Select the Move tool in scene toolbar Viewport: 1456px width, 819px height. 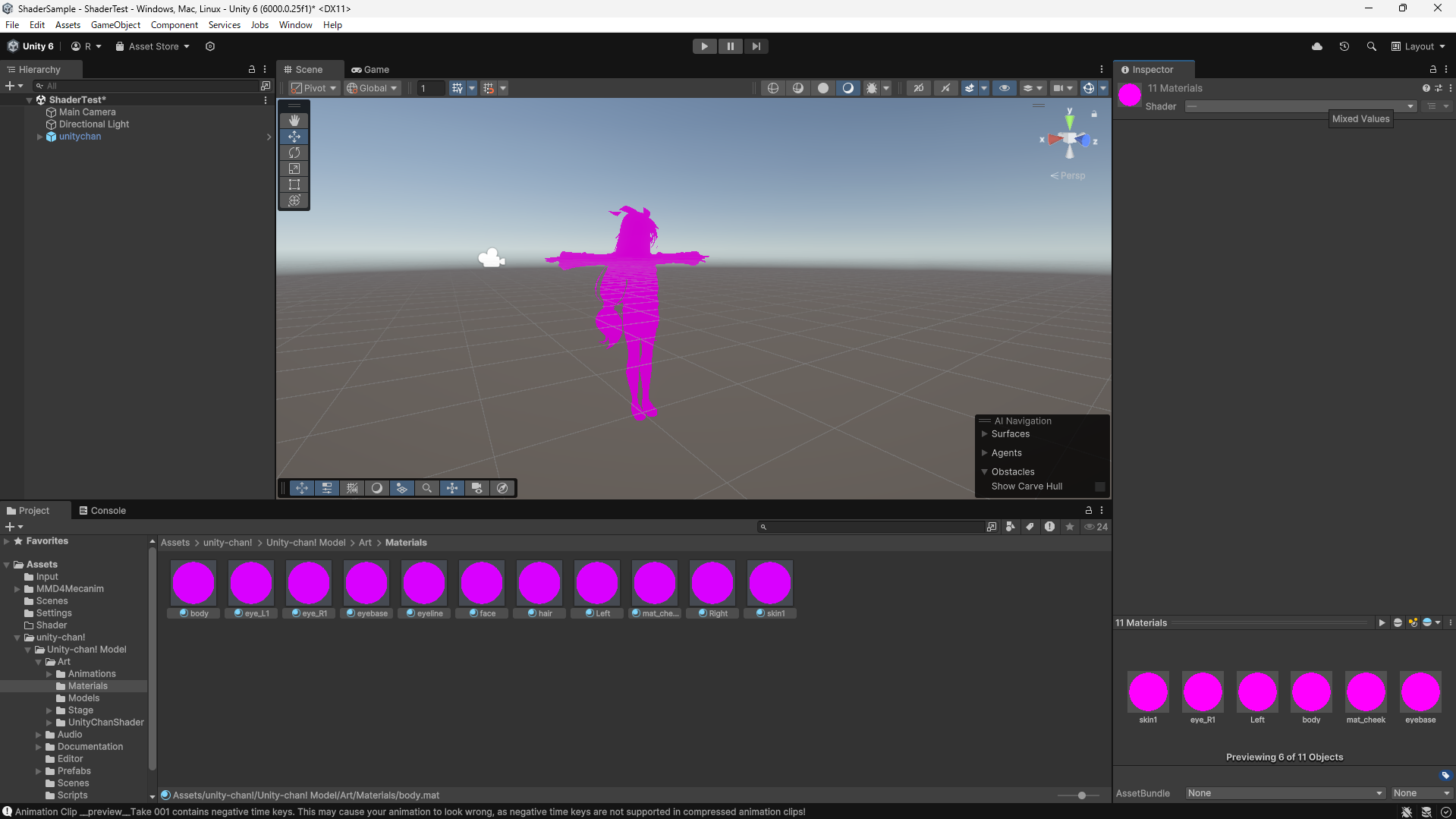pyautogui.click(x=294, y=137)
